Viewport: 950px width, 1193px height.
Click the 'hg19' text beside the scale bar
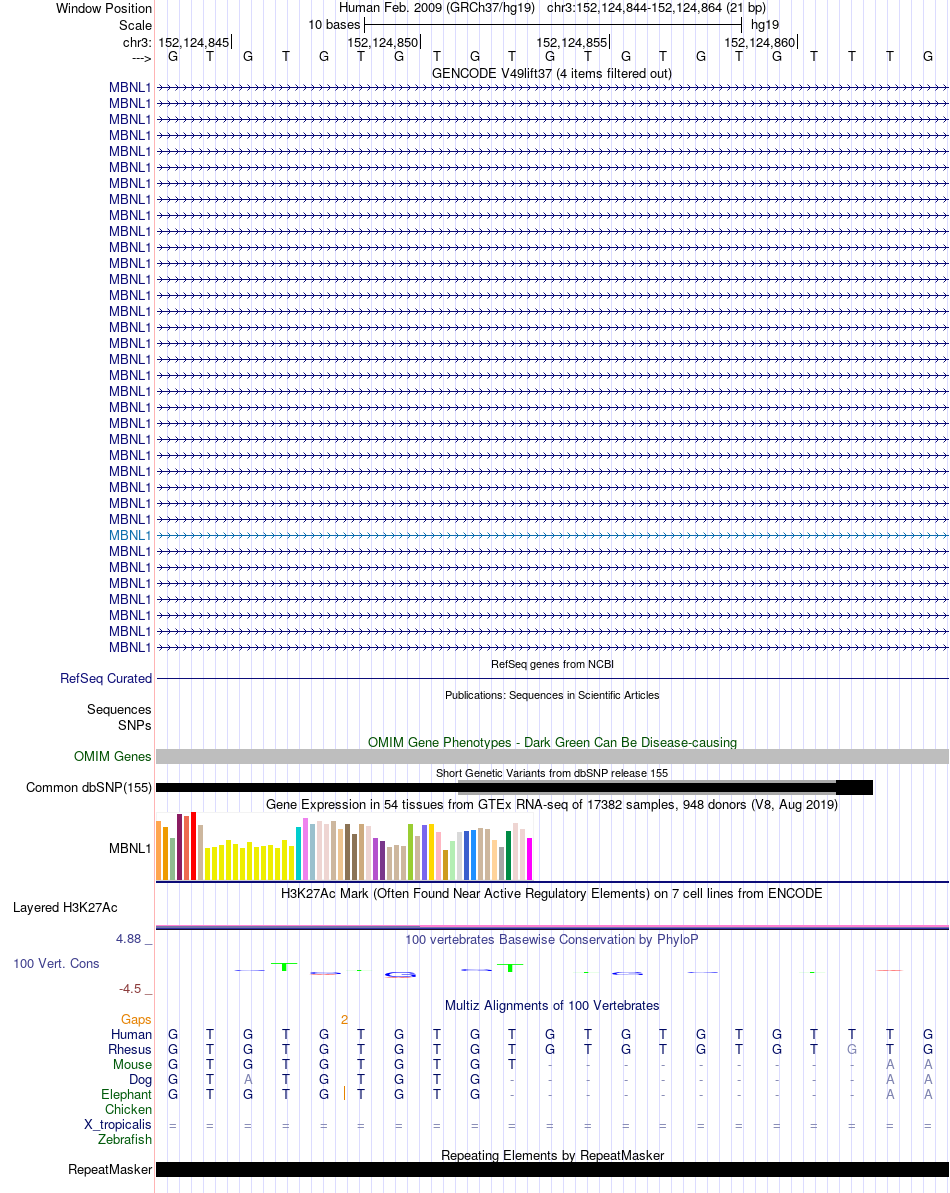coord(764,25)
